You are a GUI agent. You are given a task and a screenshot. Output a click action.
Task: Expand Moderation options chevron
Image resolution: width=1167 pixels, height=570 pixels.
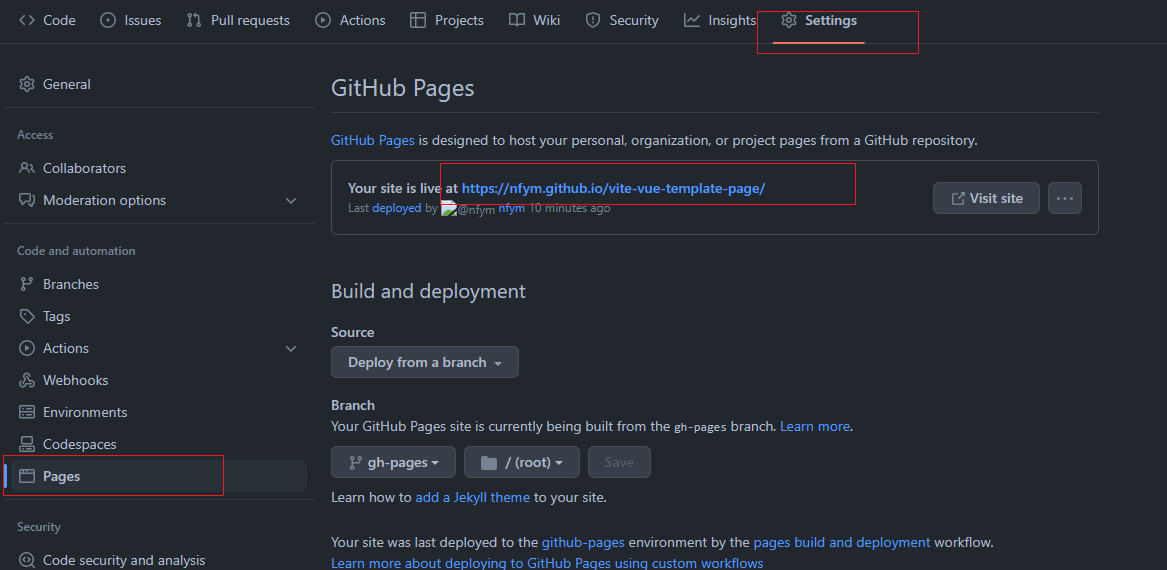291,201
